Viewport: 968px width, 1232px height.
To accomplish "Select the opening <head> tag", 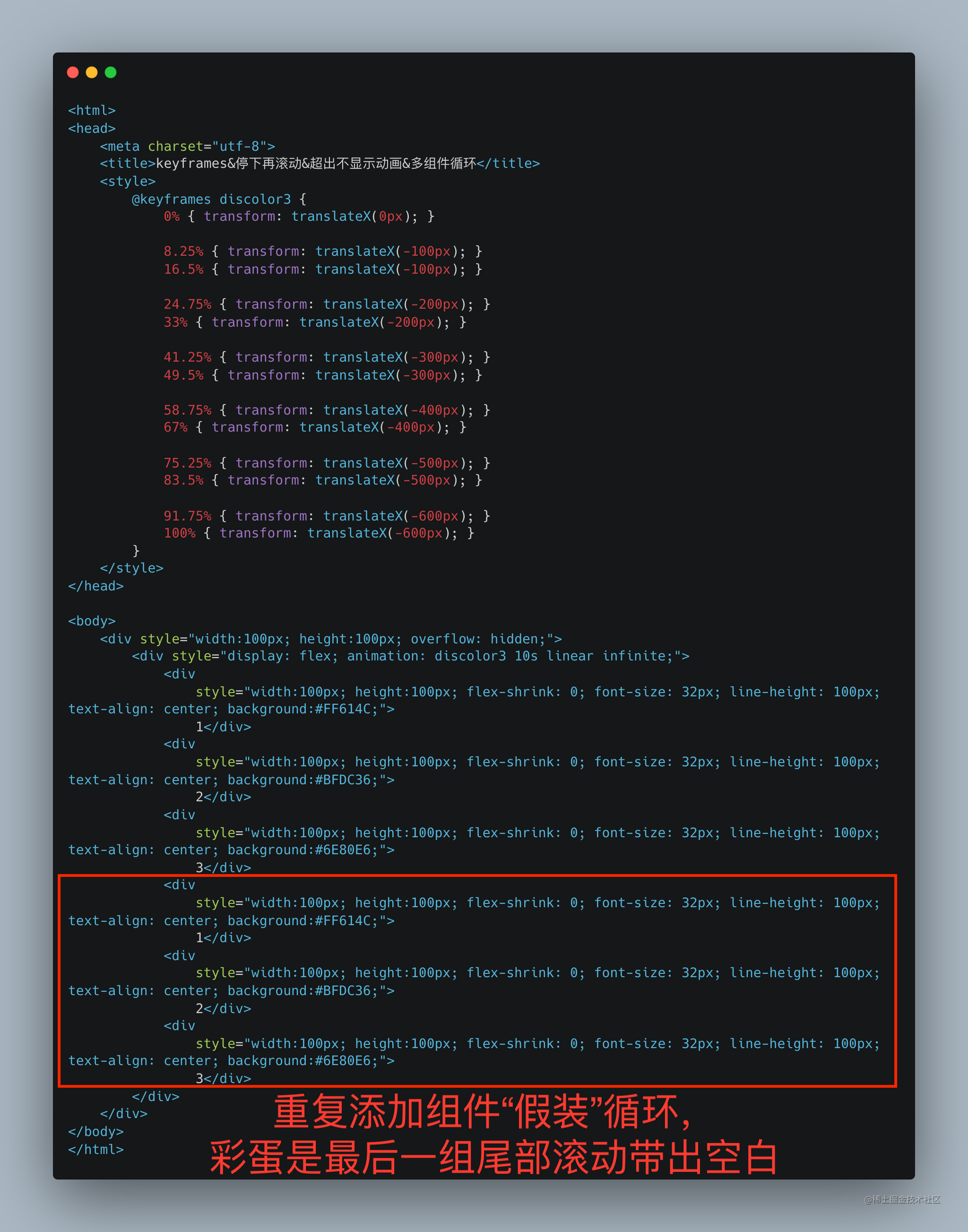I will (92, 129).
